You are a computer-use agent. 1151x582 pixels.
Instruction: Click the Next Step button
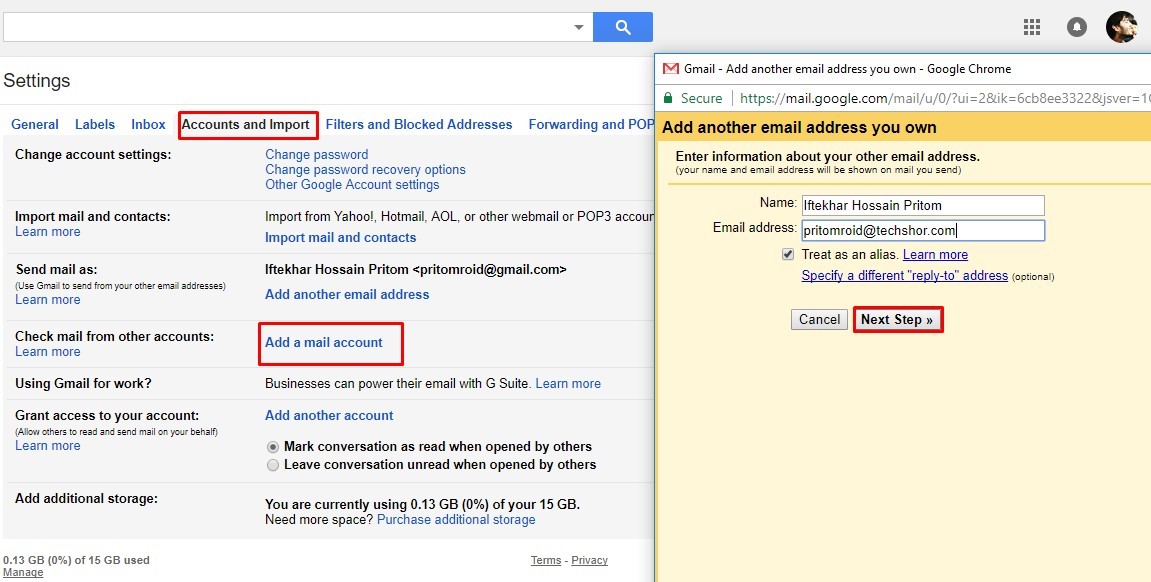[x=897, y=319]
